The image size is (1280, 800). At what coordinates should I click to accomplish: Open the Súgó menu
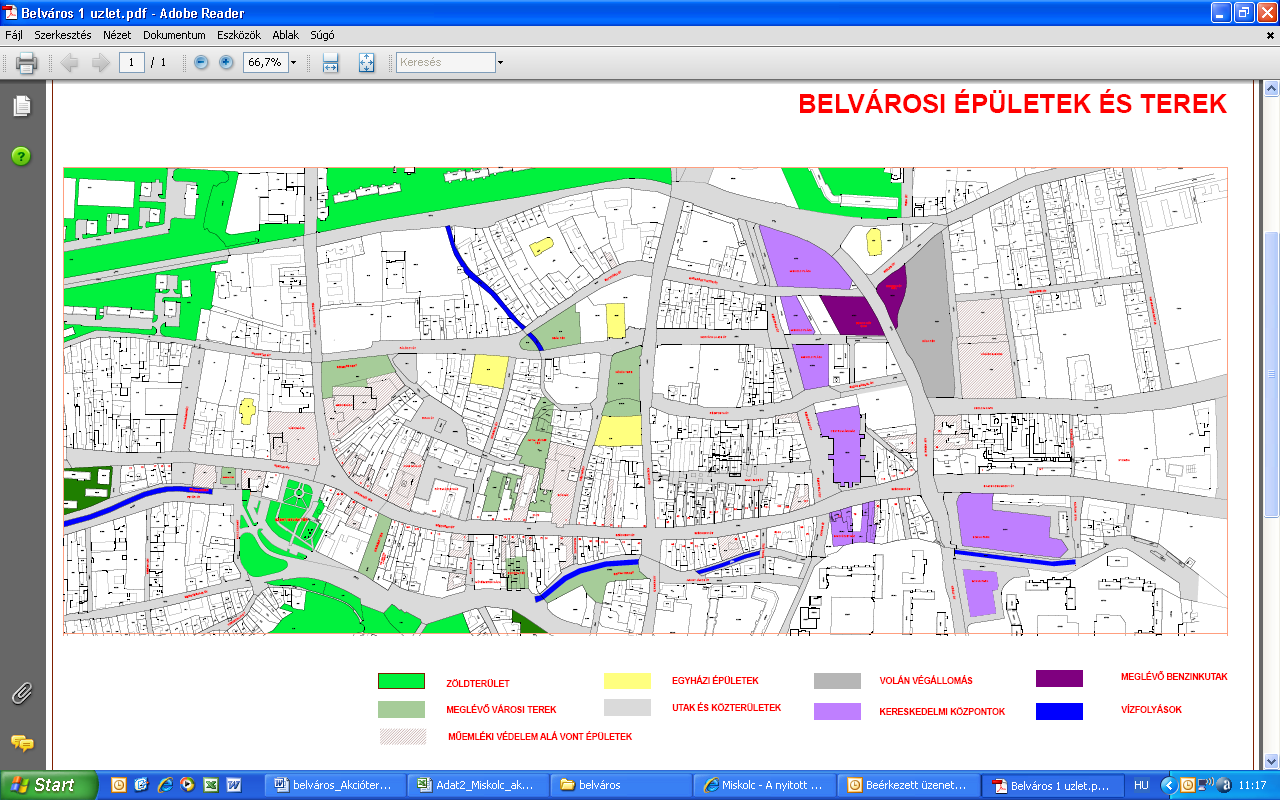point(322,35)
